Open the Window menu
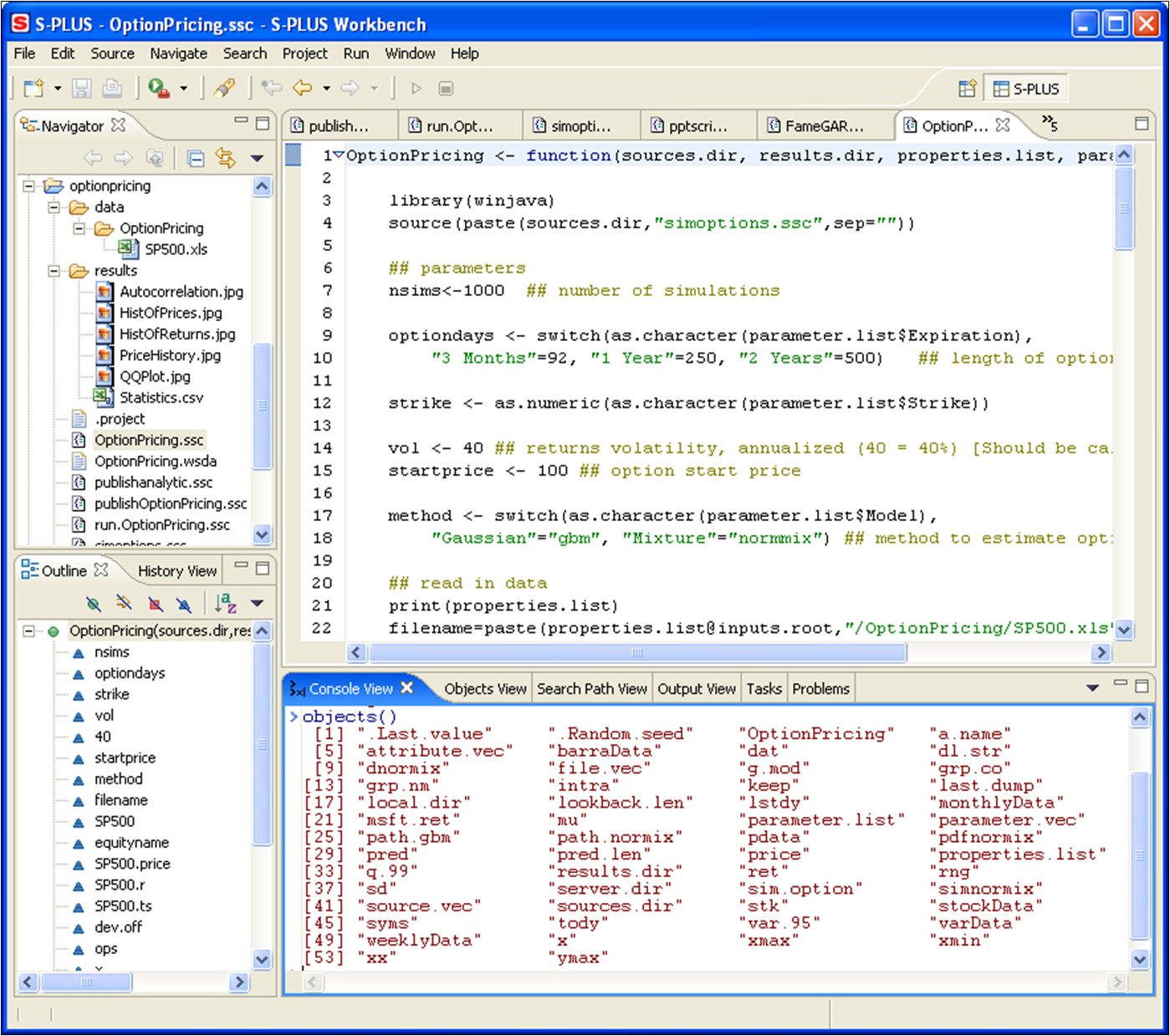The width and height of the screenshot is (1170, 1036). [410, 54]
